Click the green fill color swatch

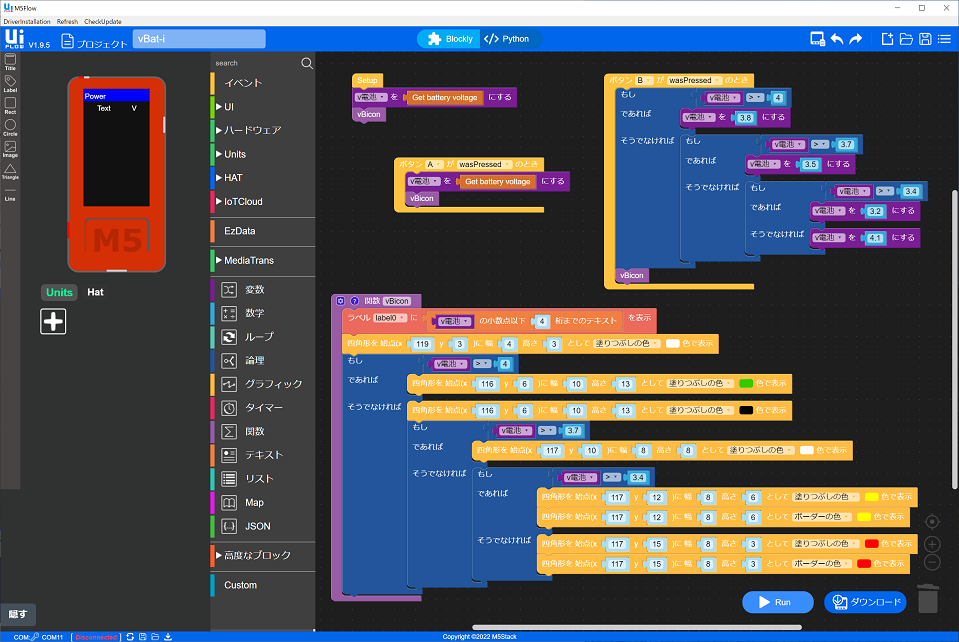pos(746,383)
